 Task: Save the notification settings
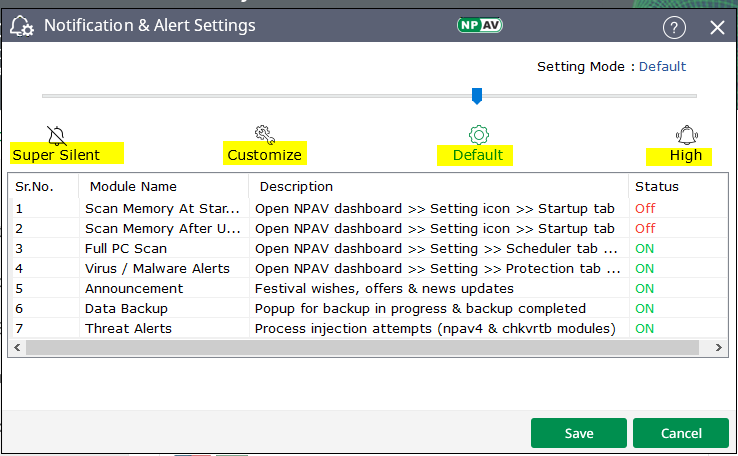point(579,433)
